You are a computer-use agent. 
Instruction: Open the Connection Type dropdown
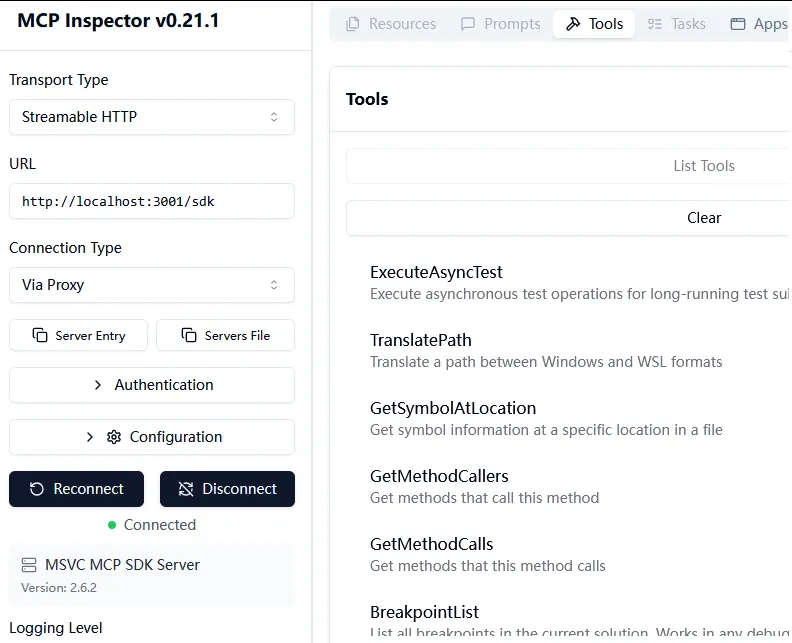tap(152, 285)
